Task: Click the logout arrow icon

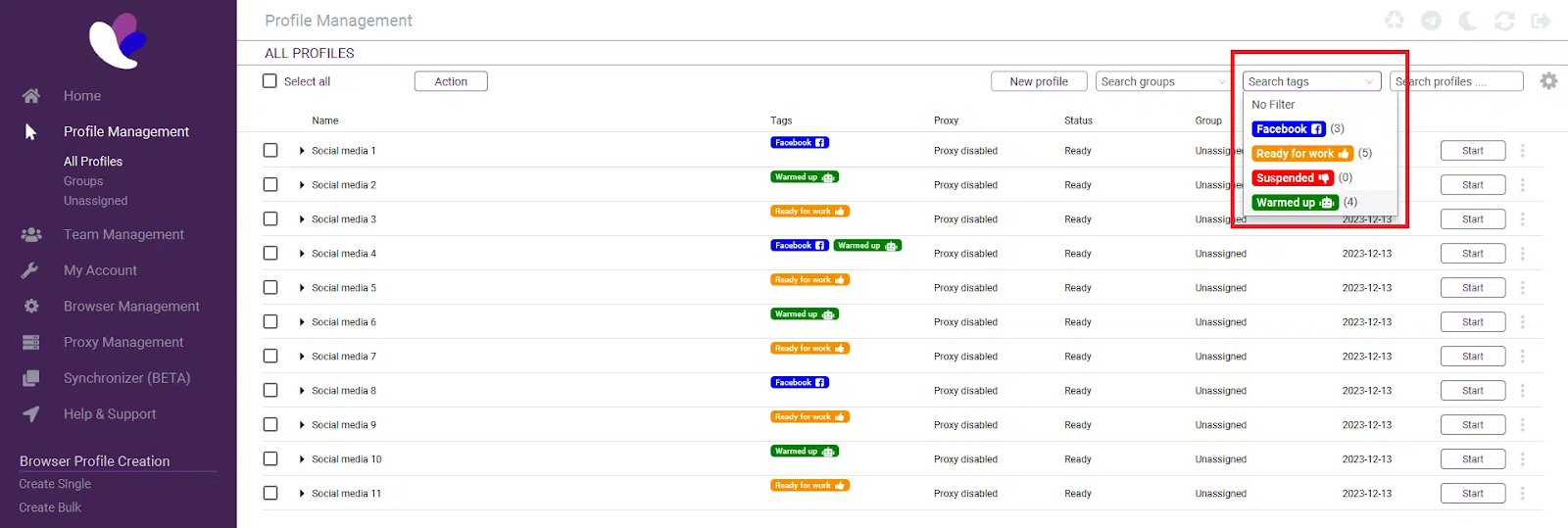Action: pos(1541,21)
